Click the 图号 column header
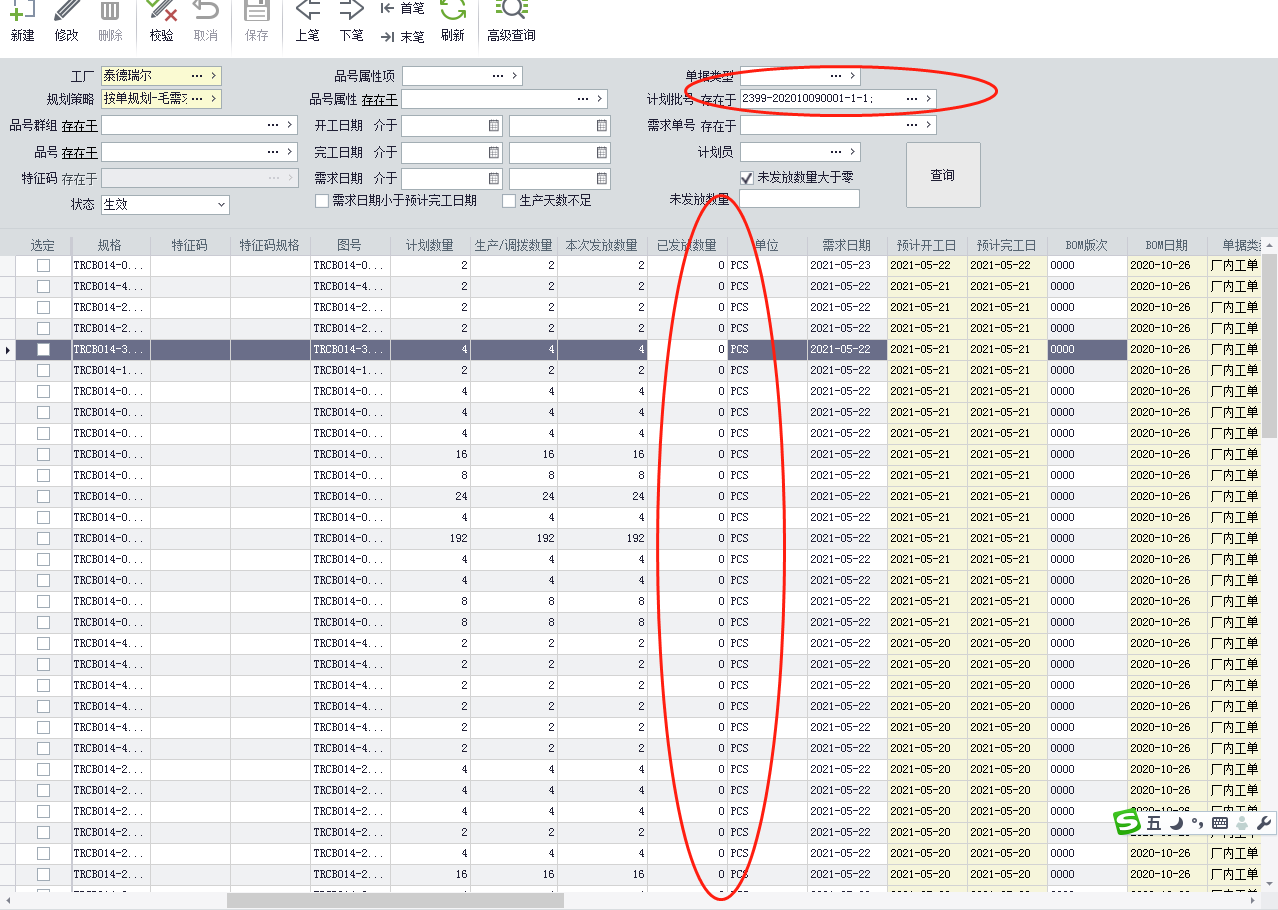This screenshot has height=910, width=1278. [x=350, y=245]
